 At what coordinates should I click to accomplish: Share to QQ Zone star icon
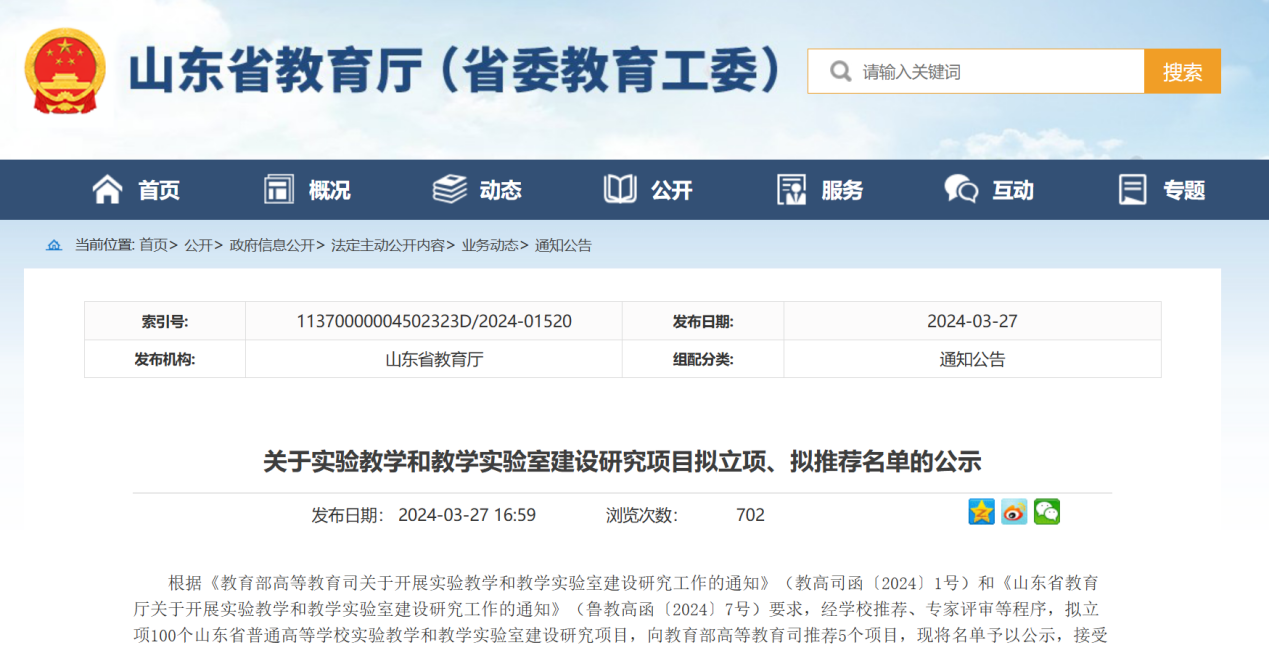tap(982, 512)
